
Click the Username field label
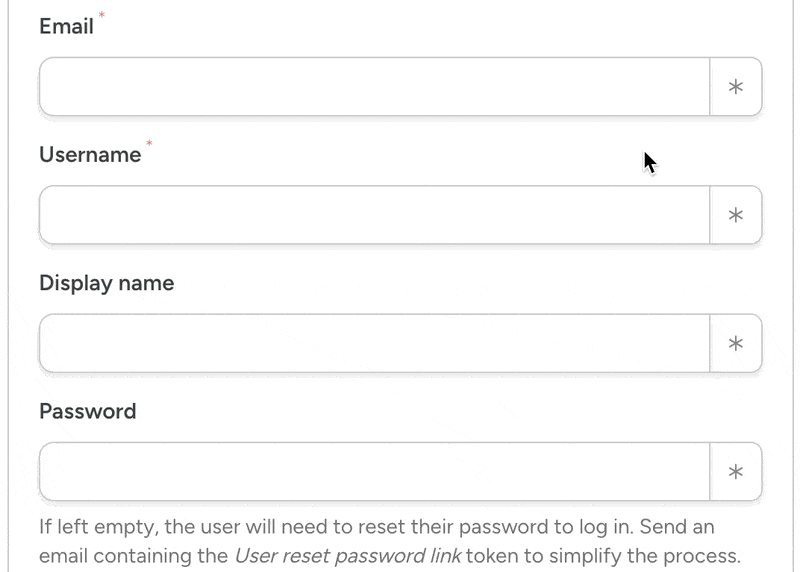click(90, 155)
